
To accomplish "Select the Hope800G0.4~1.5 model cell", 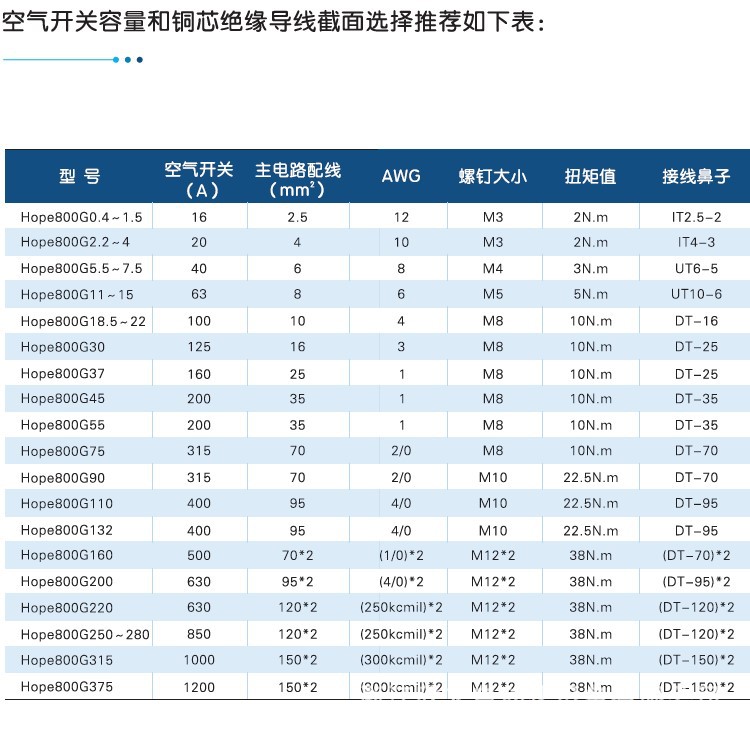I will pyautogui.click(x=81, y=216).
